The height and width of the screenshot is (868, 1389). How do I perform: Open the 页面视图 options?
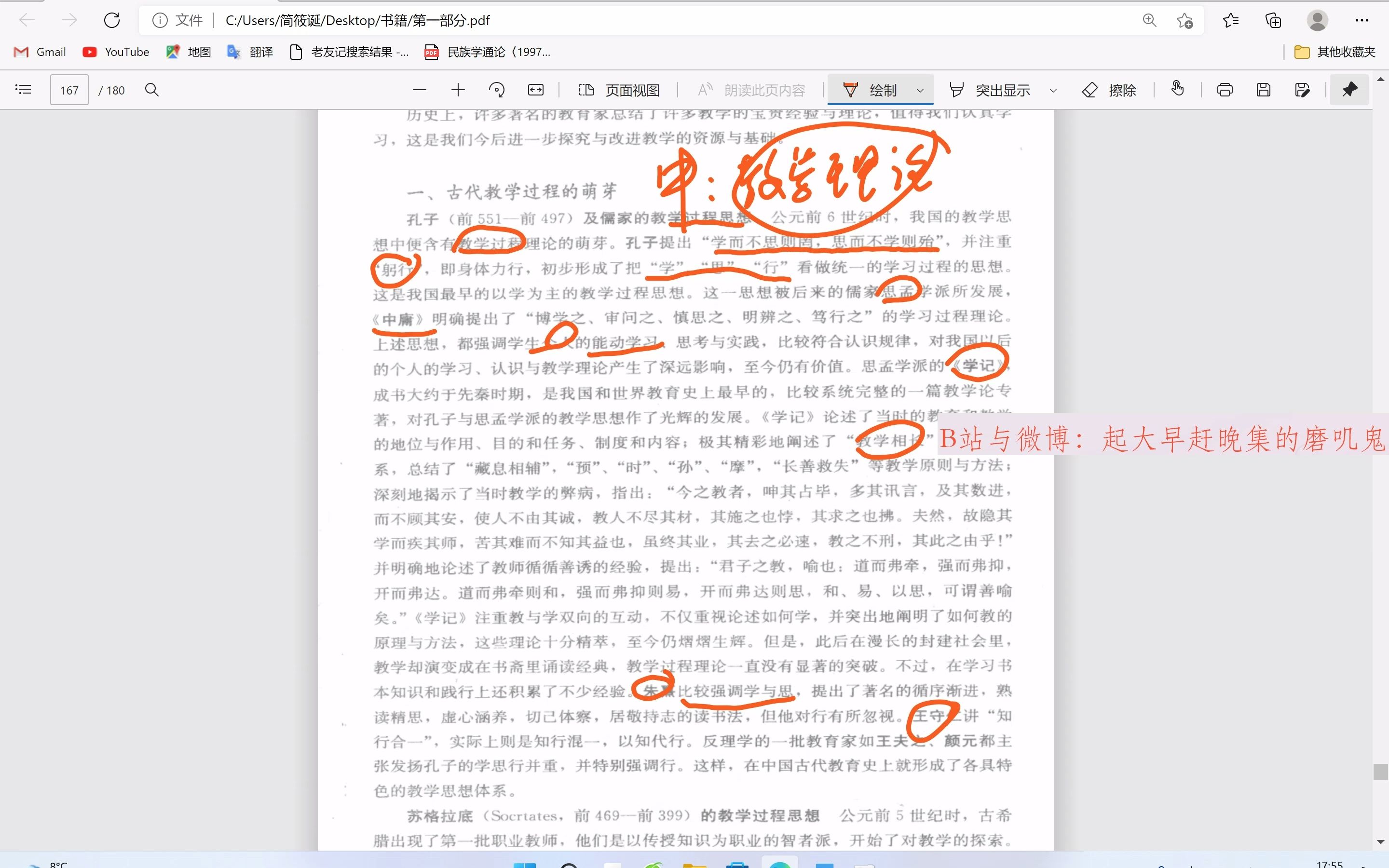(619, 90)
